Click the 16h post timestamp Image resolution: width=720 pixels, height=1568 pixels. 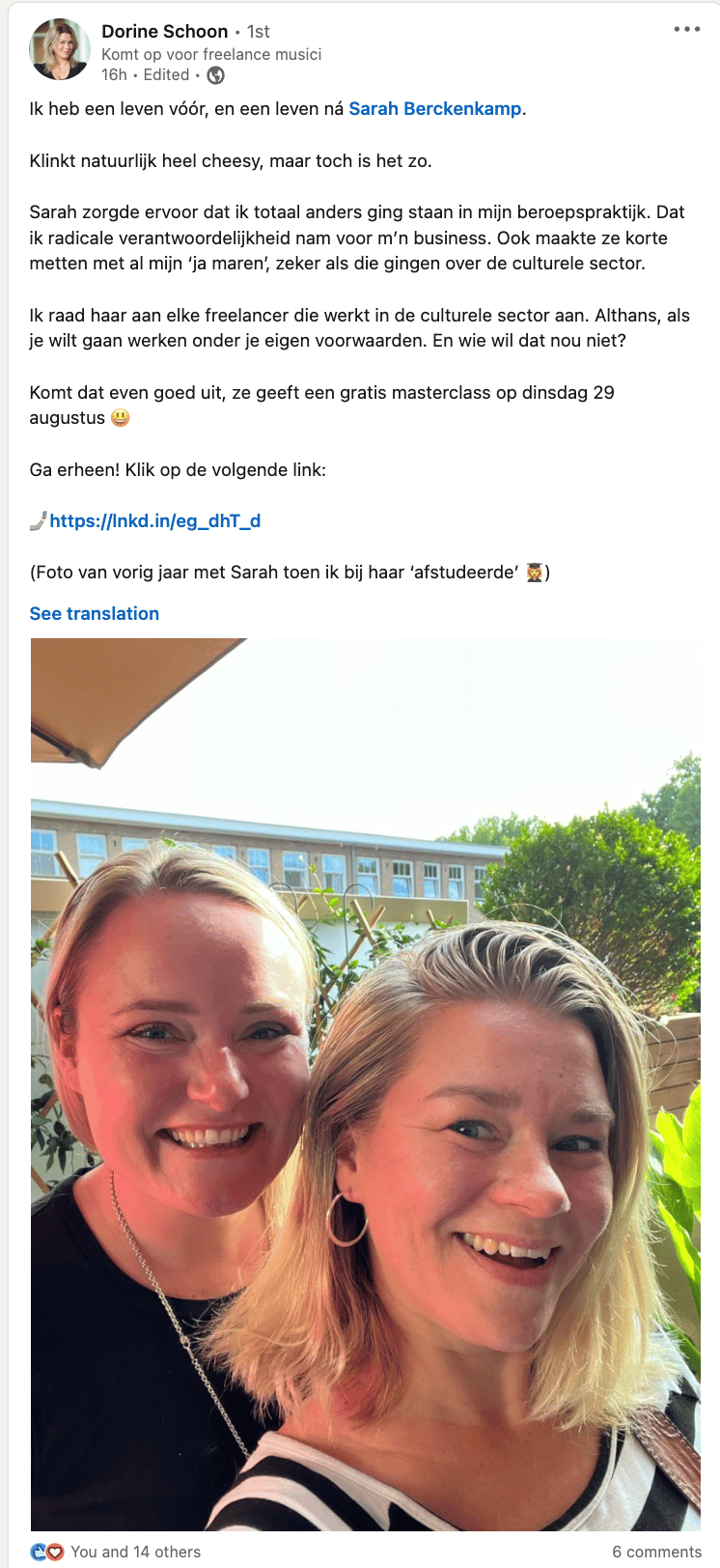click(114, 75)
